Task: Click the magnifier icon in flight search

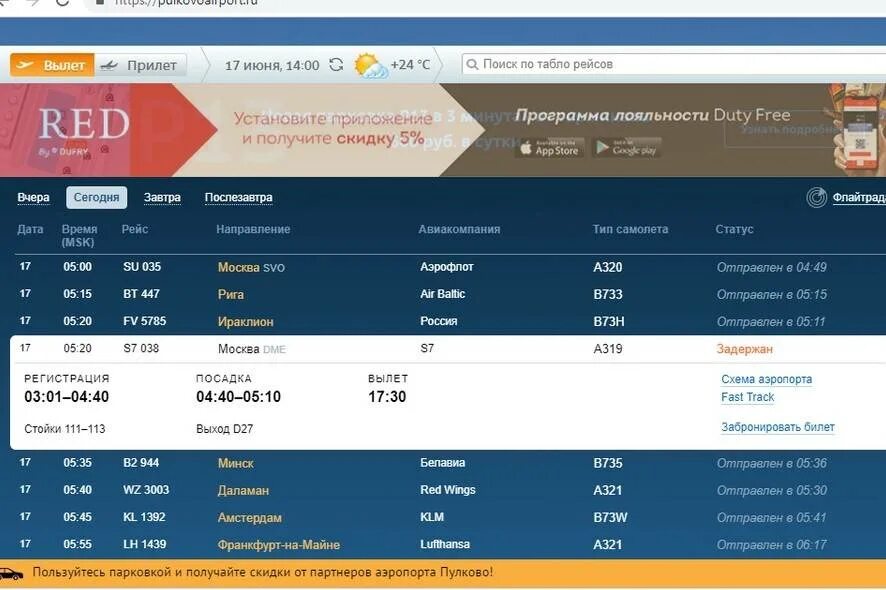Action: tap(472, 64)
